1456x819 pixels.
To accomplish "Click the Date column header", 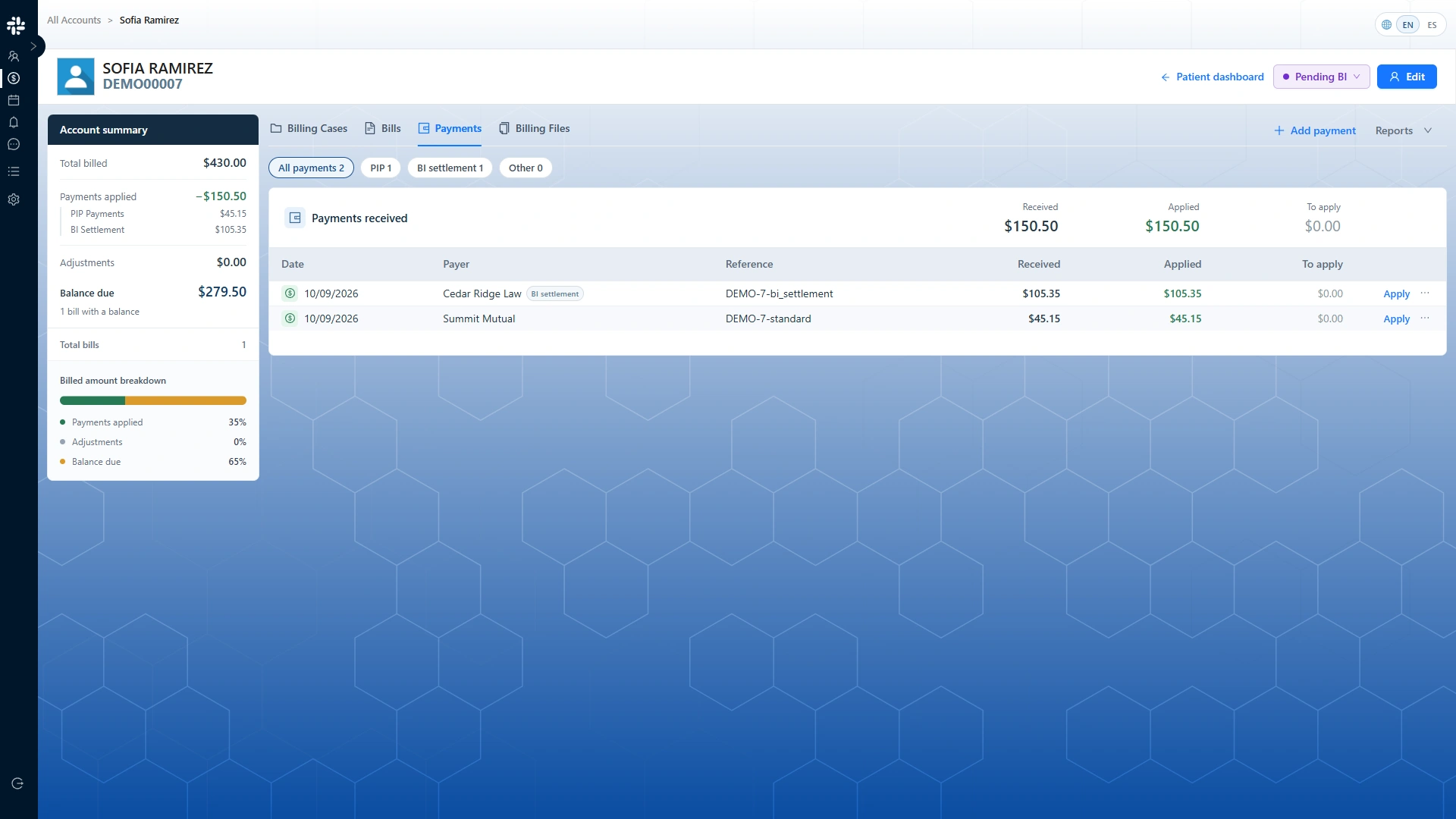I will coord(293,264).
